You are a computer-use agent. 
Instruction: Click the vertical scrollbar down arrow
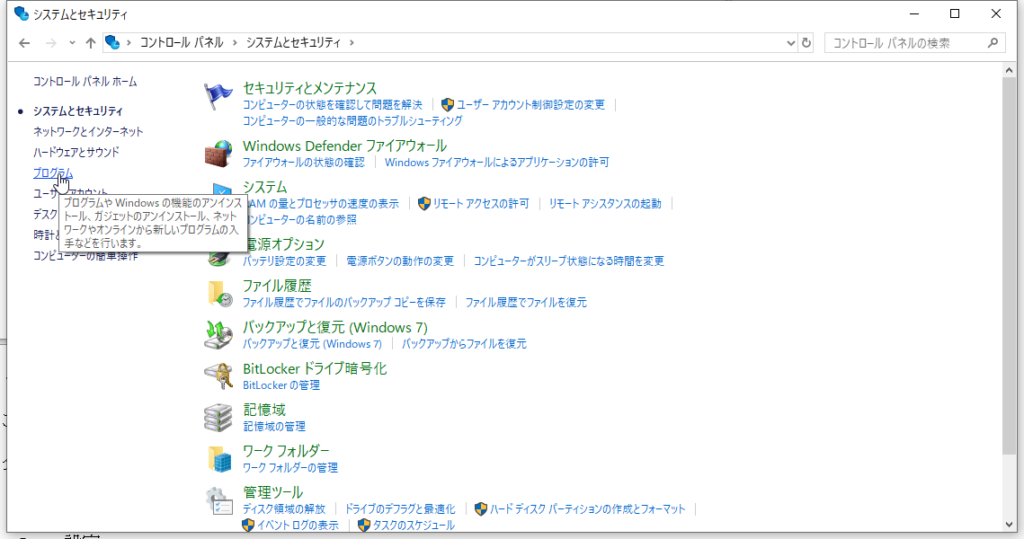(x=1009, y=525)
